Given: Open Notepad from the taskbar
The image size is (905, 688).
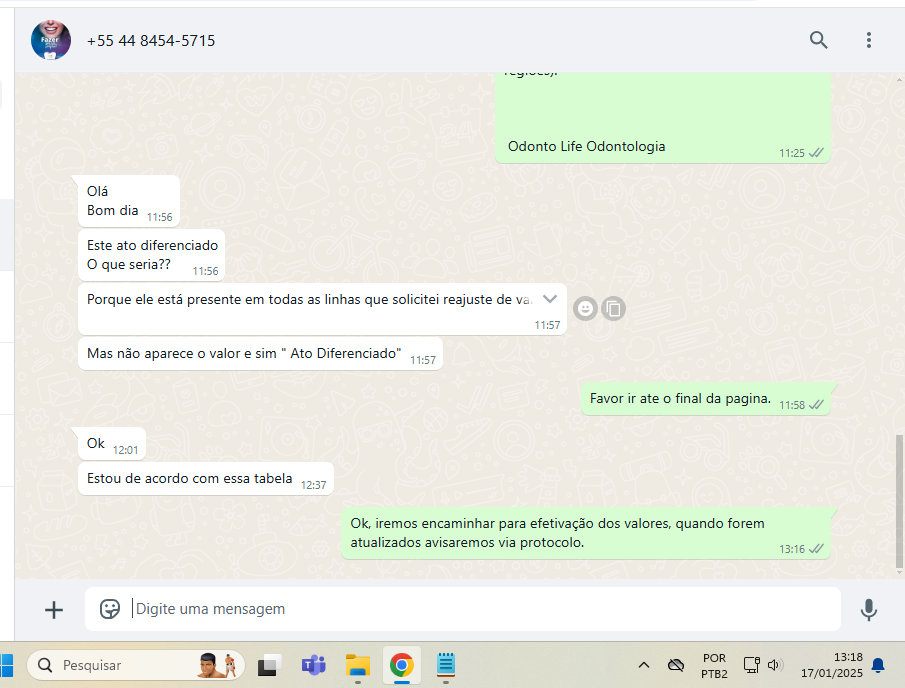Looking at the screenshot, I should [446, 665].
